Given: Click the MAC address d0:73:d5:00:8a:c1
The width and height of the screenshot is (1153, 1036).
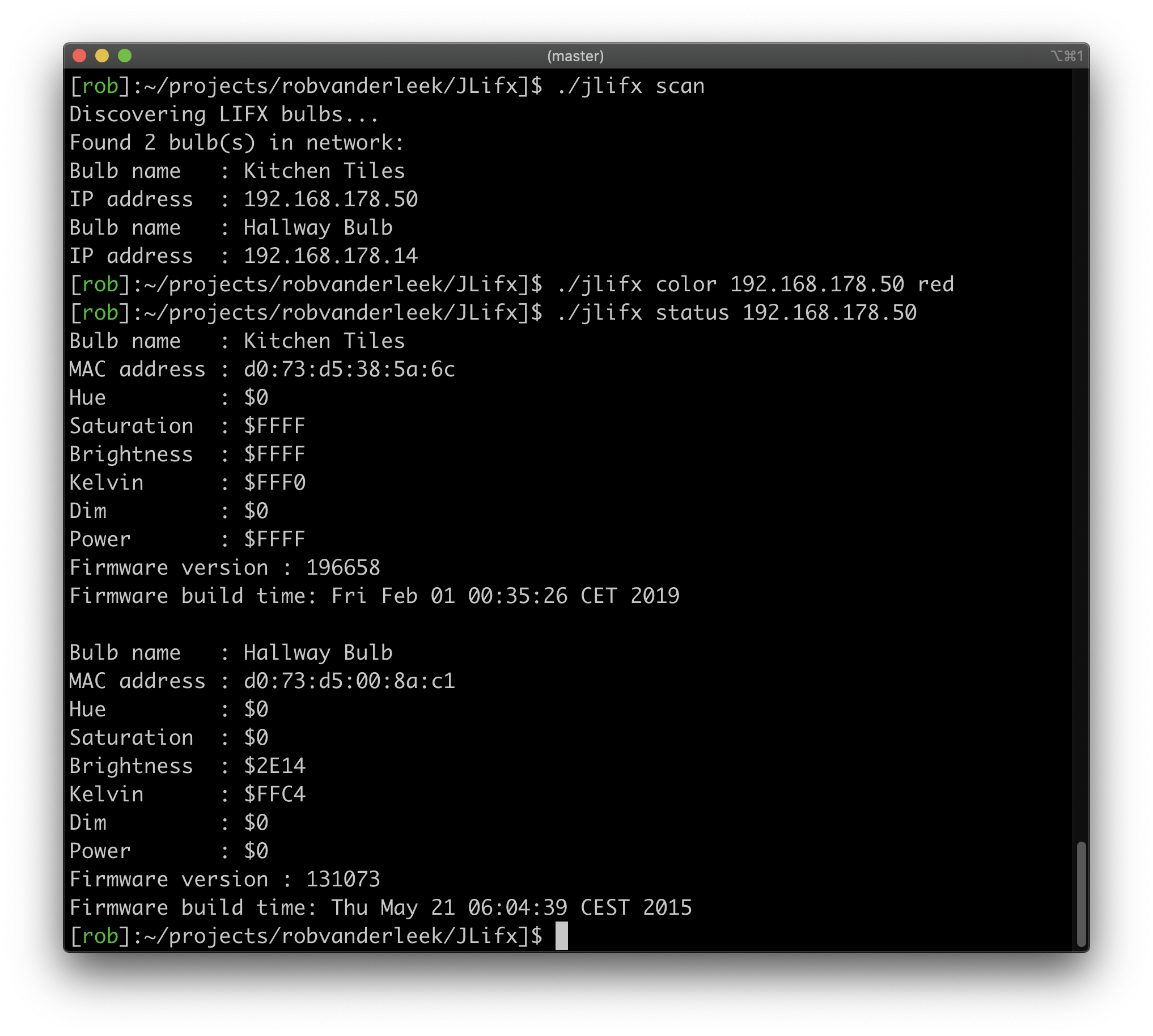Looking at the screenshot, I should click(349, 681).
